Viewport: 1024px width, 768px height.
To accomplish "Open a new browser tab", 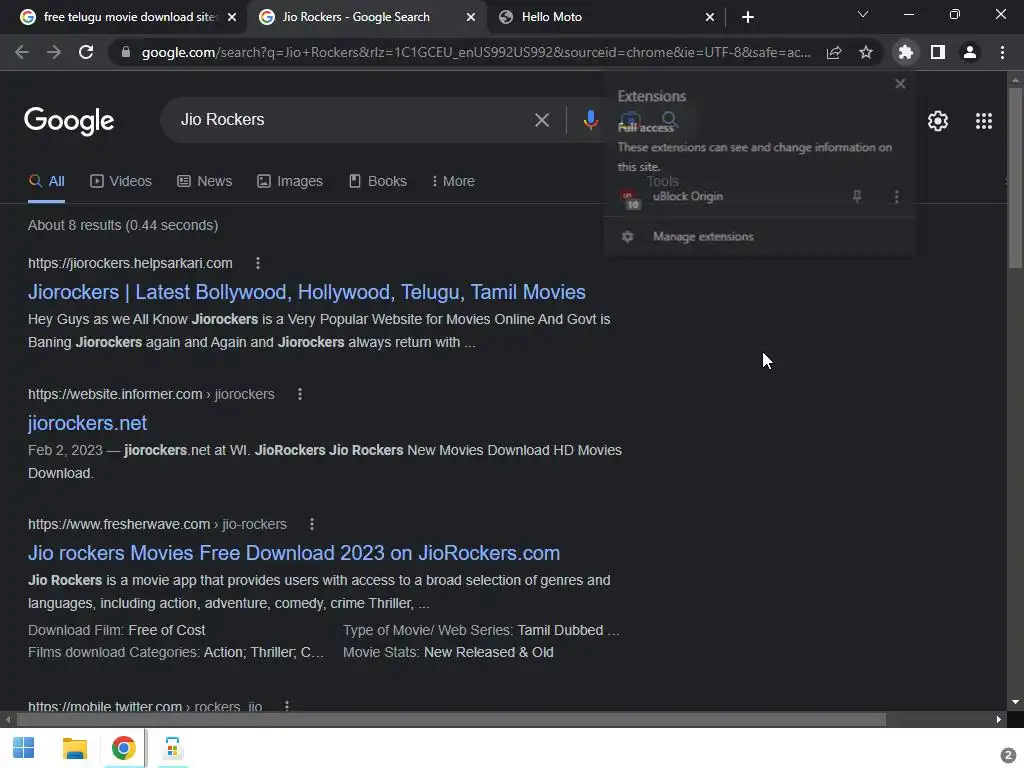I will (x=748, y=17).
